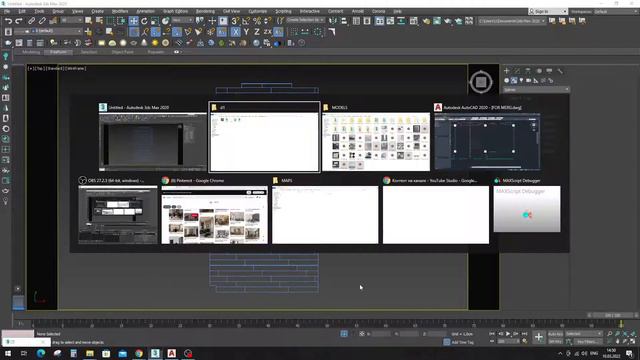Open the selection filter dropdown
Screen dimensions: 640x360
point(72,20)
